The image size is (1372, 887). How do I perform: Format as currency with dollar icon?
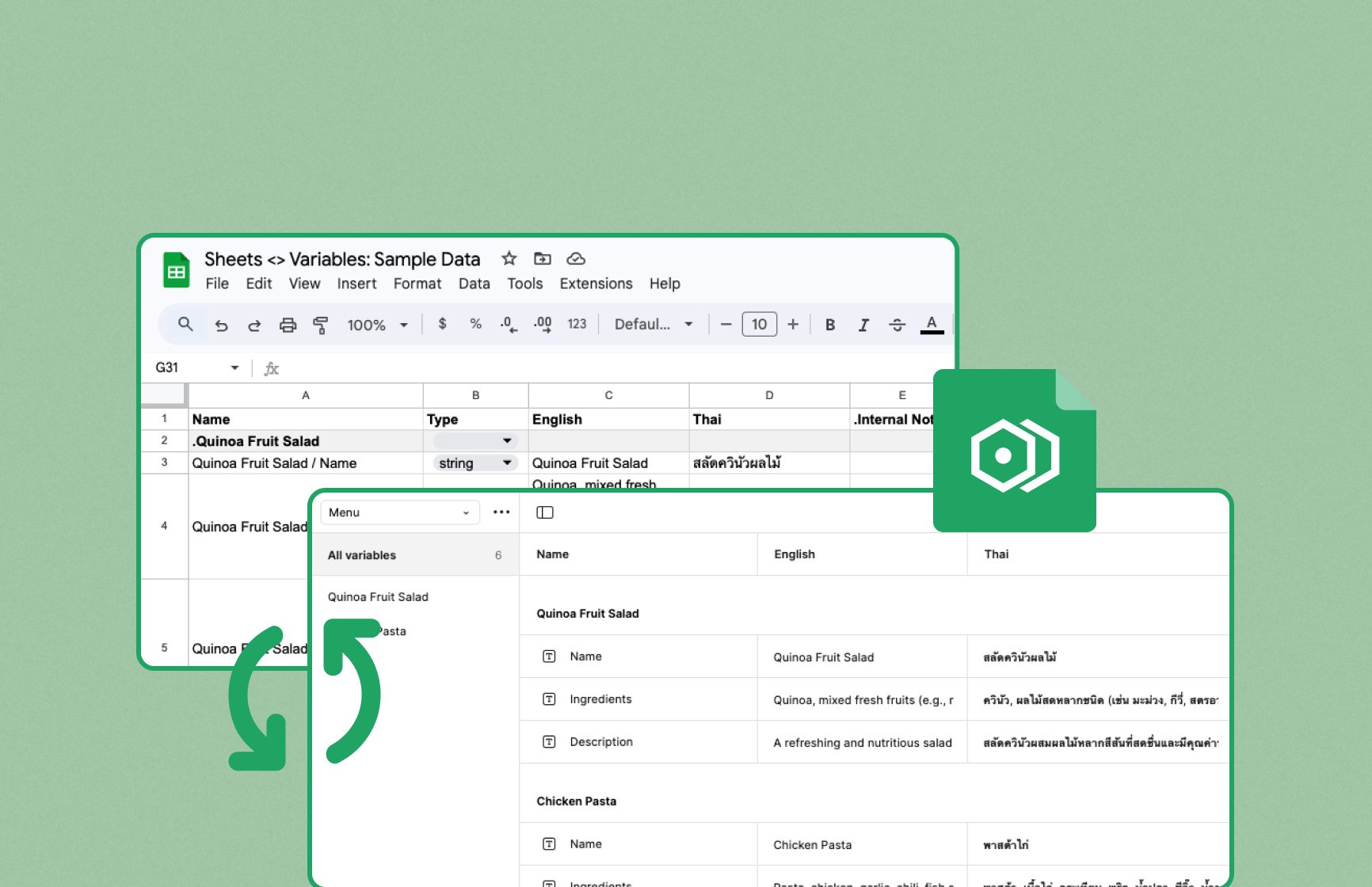point(443,324)
